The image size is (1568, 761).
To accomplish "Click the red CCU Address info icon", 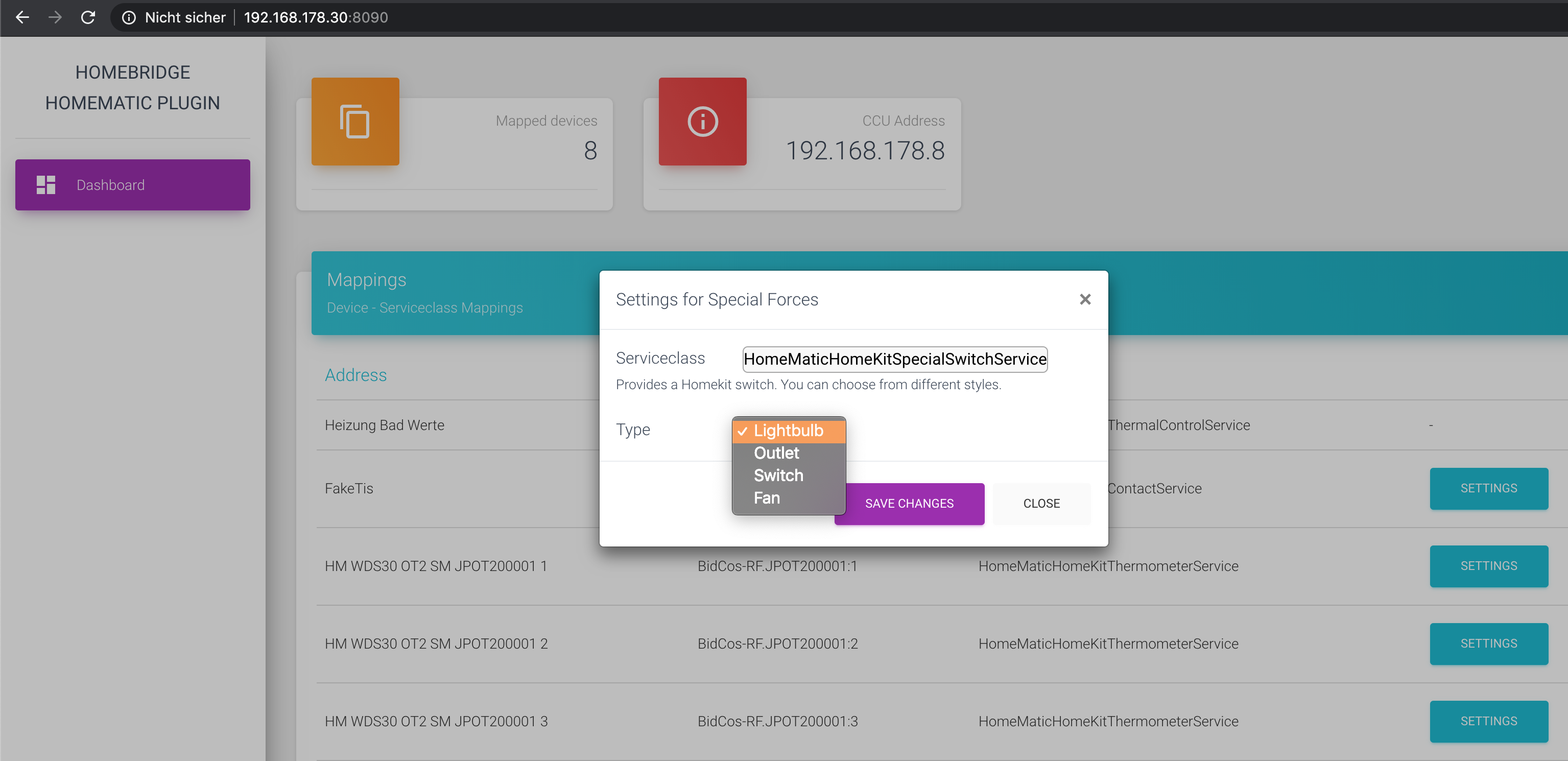I will pyautogui.click(x=702, y=121).
